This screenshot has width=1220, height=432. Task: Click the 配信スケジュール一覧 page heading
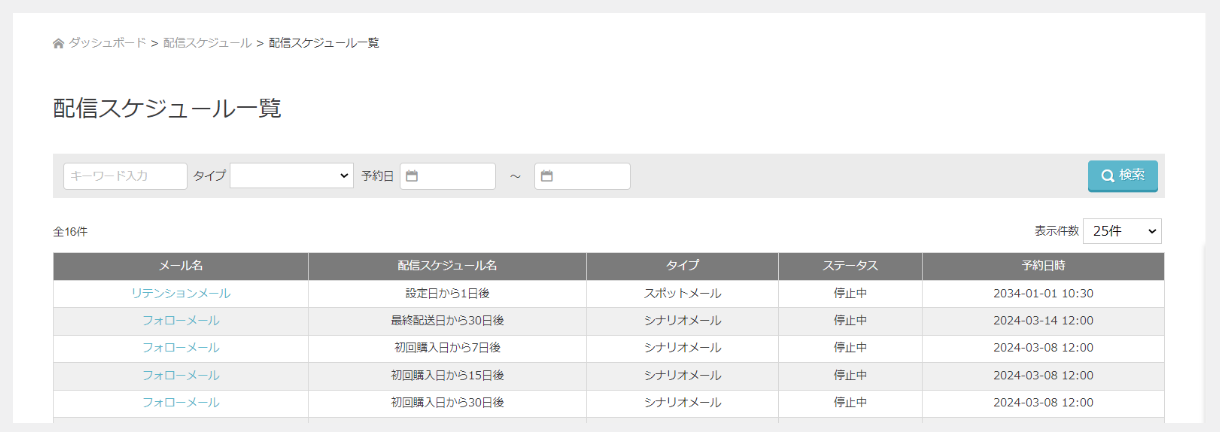point(167,108)
